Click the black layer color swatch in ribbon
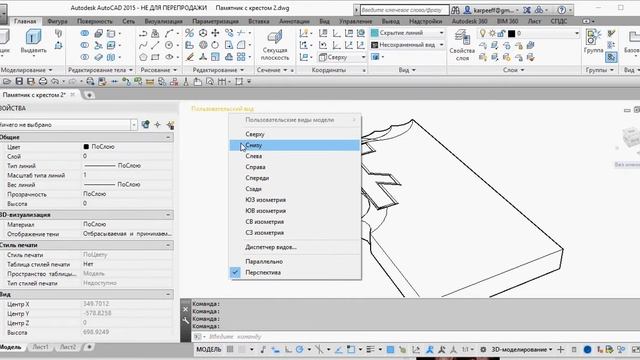 click(x=511, y=33)
